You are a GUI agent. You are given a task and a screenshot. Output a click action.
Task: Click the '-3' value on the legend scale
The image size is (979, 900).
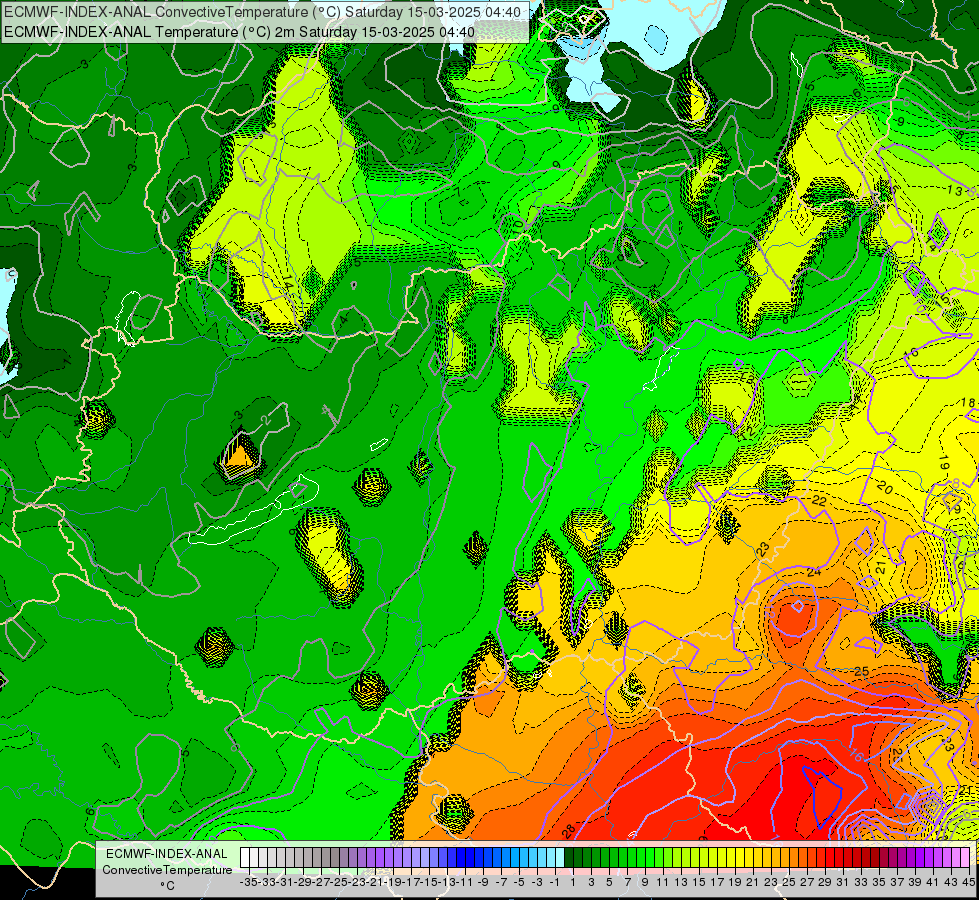pyautogui.click(x=537, y=883)
